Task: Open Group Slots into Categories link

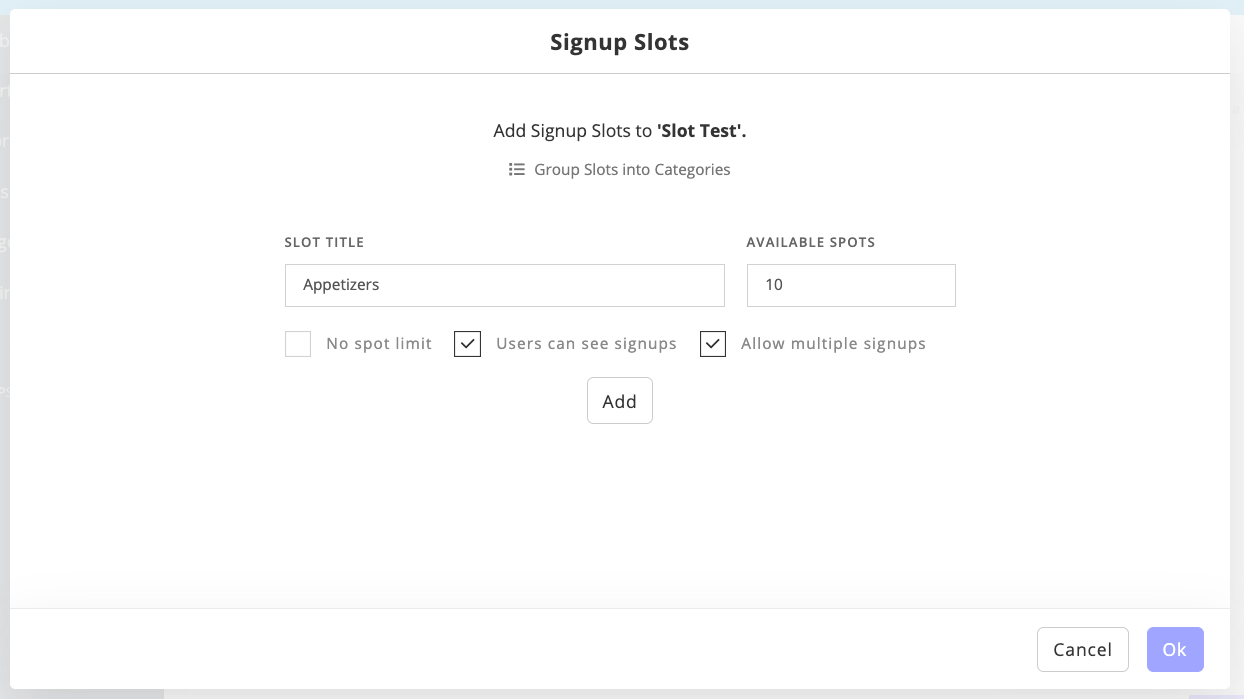Action: click(632, 170)
